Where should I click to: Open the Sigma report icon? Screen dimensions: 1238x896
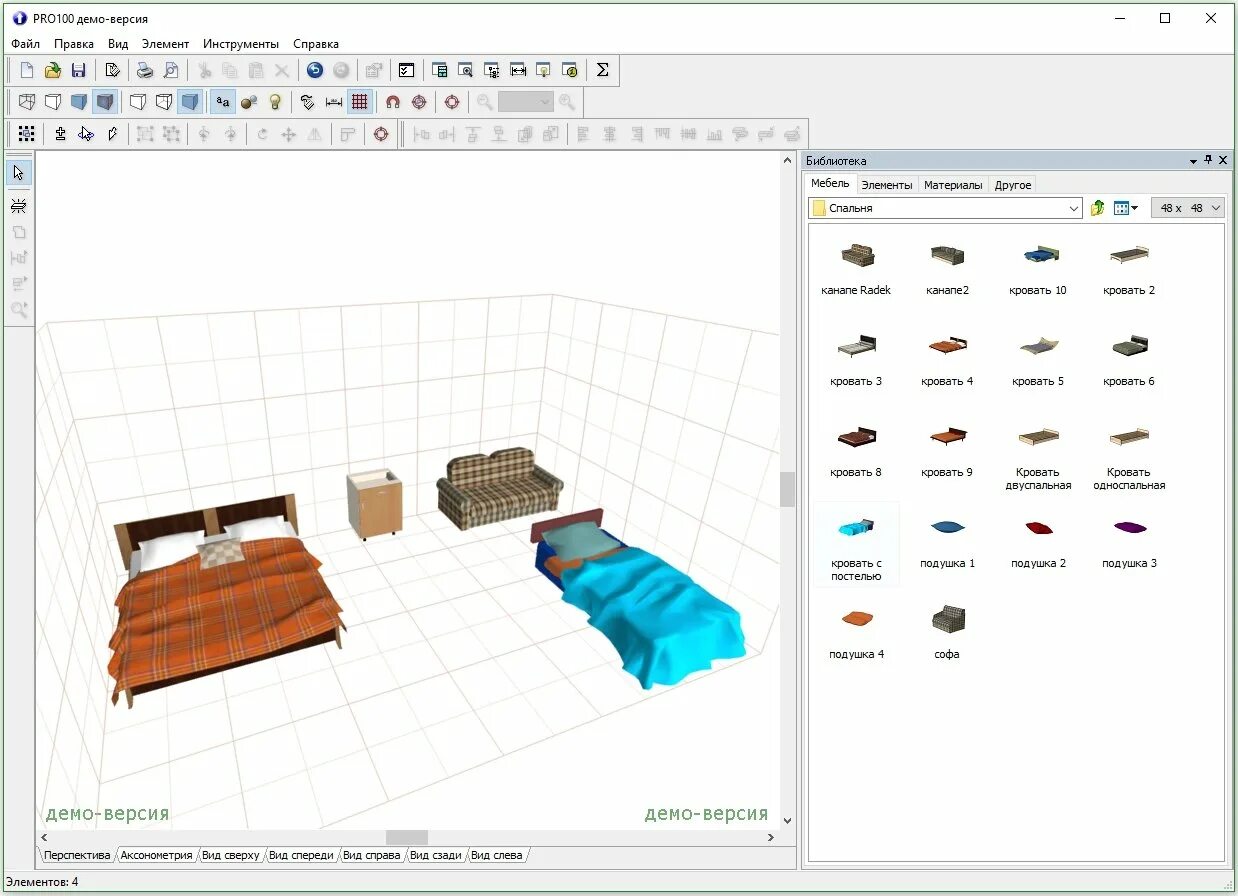[602, 70]
